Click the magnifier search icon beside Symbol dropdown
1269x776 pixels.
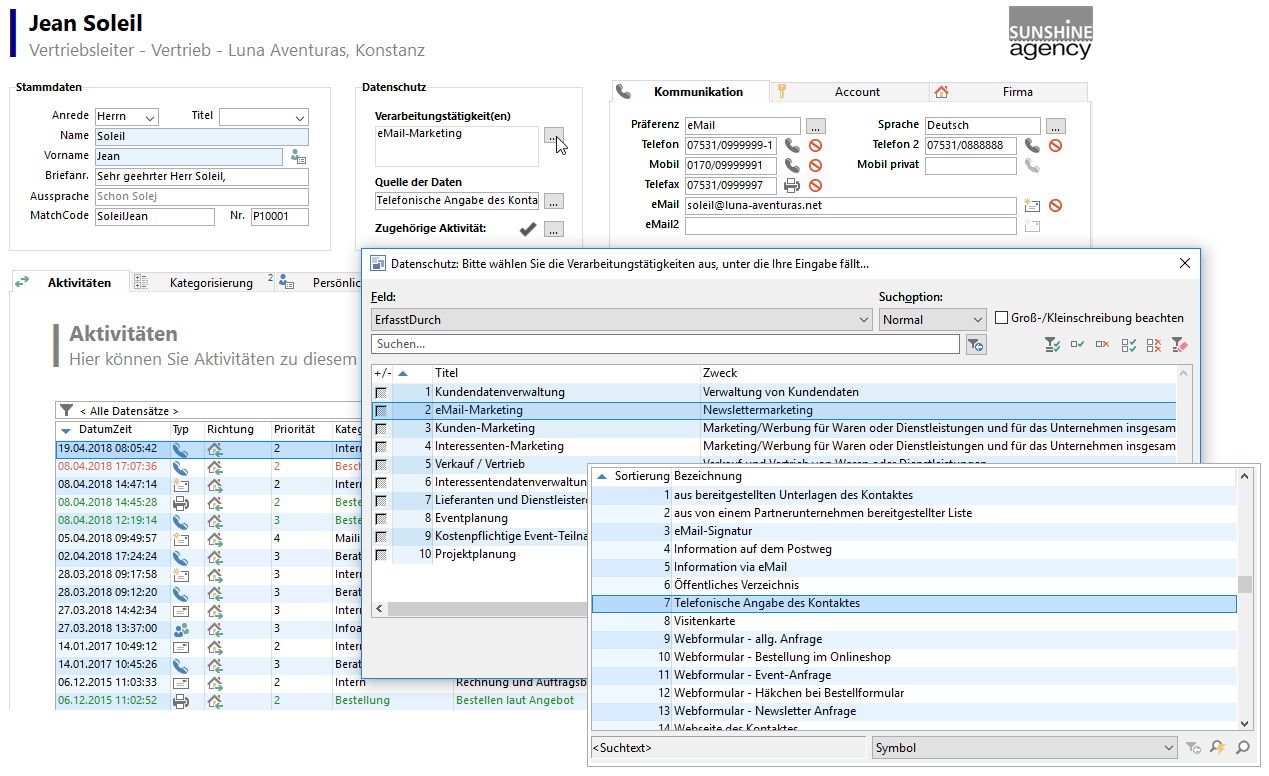point(1242,748)
